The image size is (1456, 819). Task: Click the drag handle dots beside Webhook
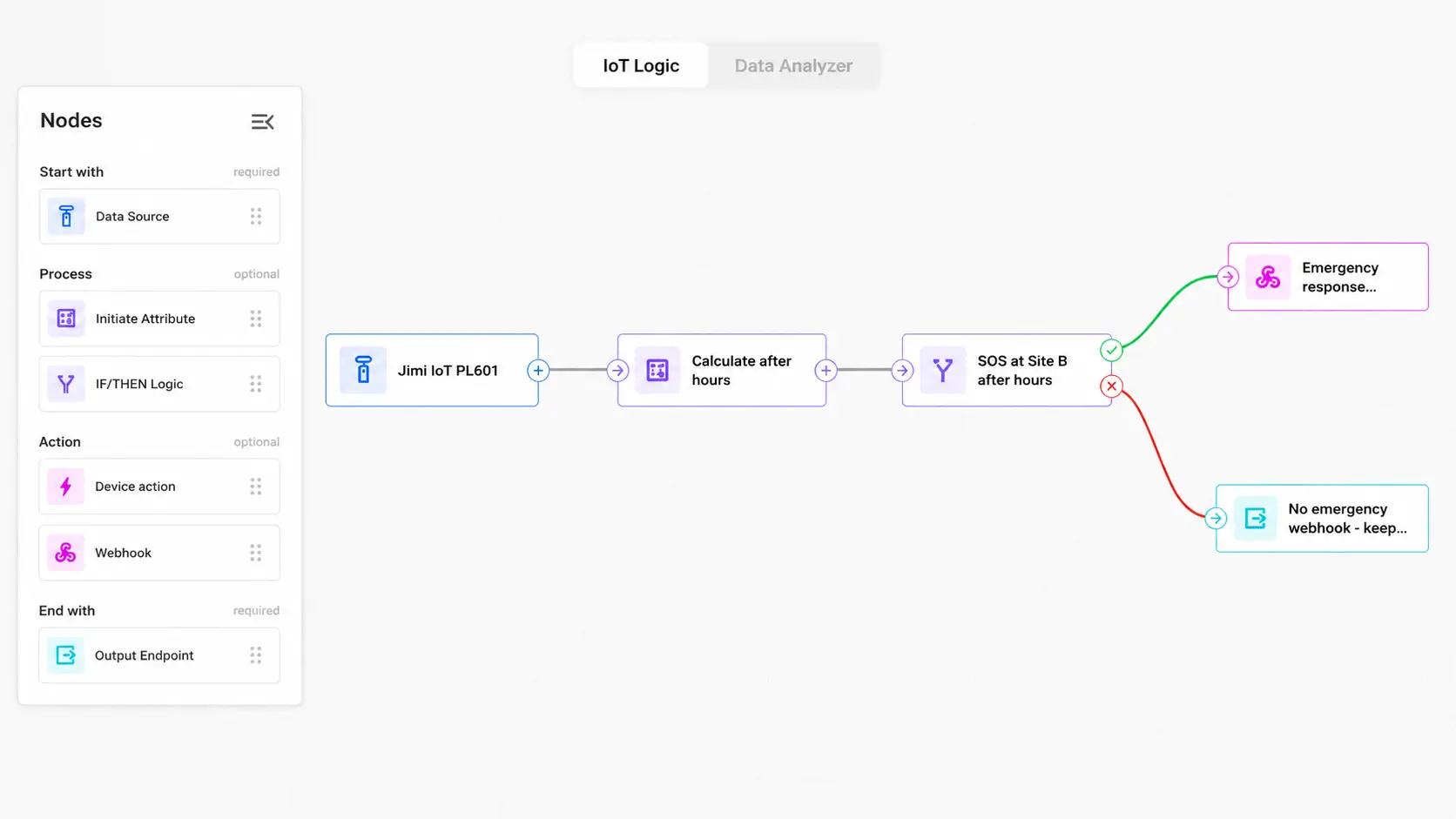(x=256, y=553)
